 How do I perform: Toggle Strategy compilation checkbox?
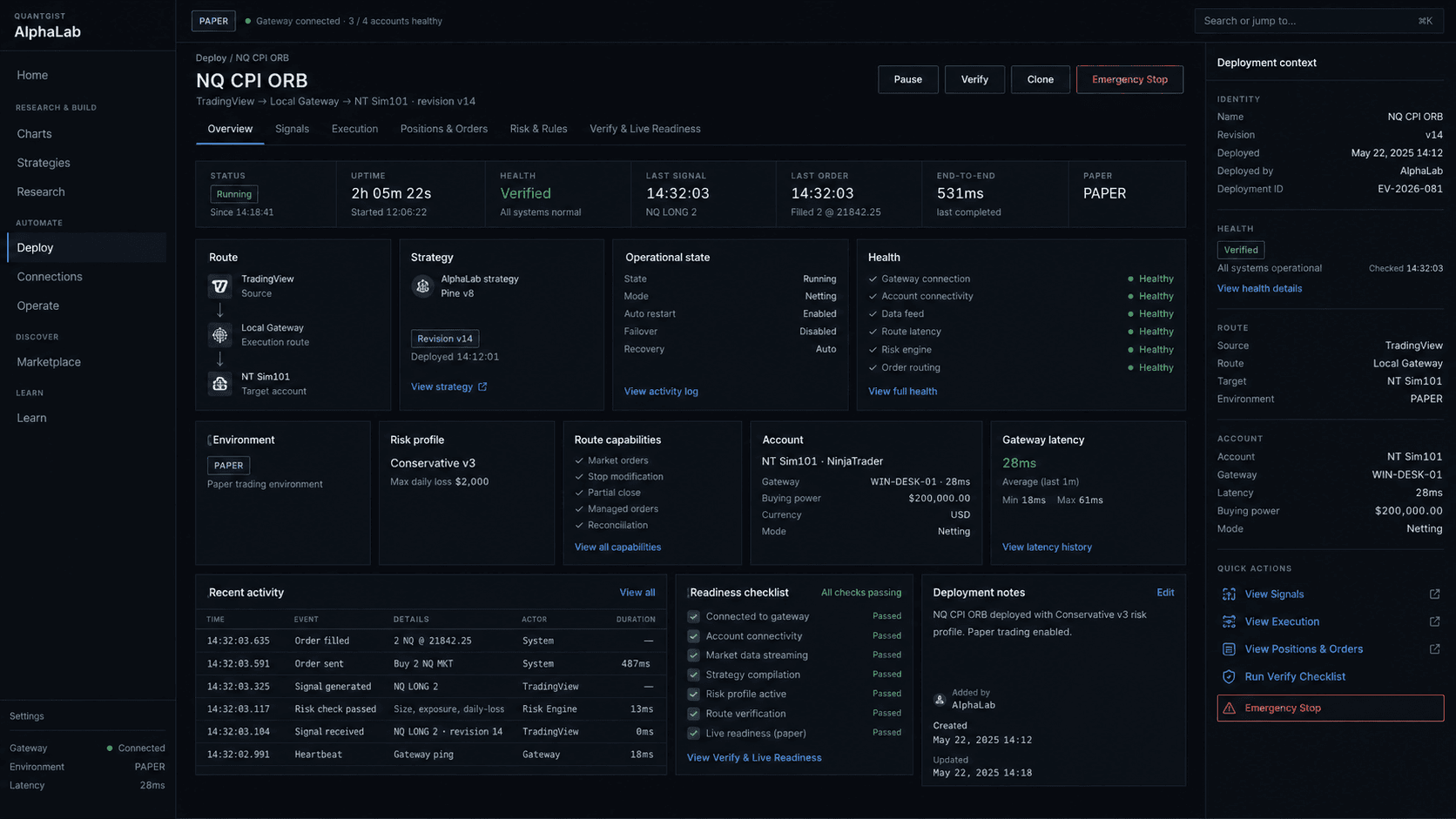[693, 675]
